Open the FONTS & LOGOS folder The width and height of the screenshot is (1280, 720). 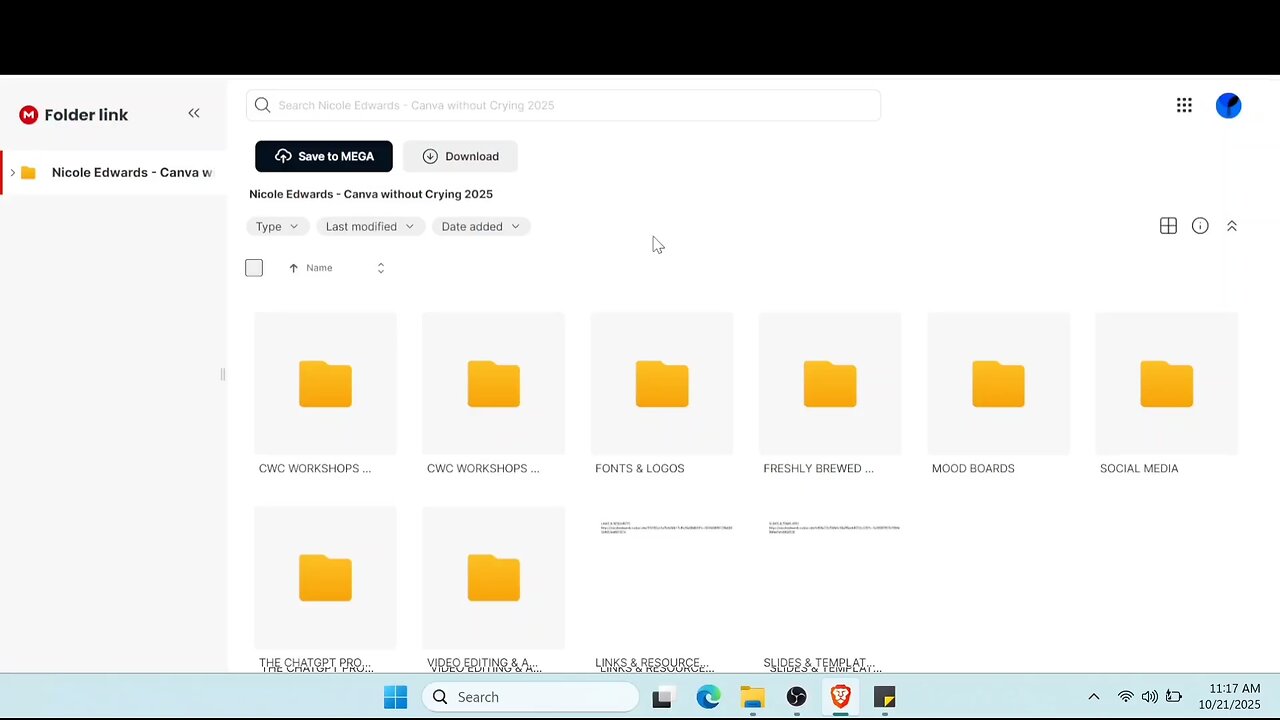[662, 384]
